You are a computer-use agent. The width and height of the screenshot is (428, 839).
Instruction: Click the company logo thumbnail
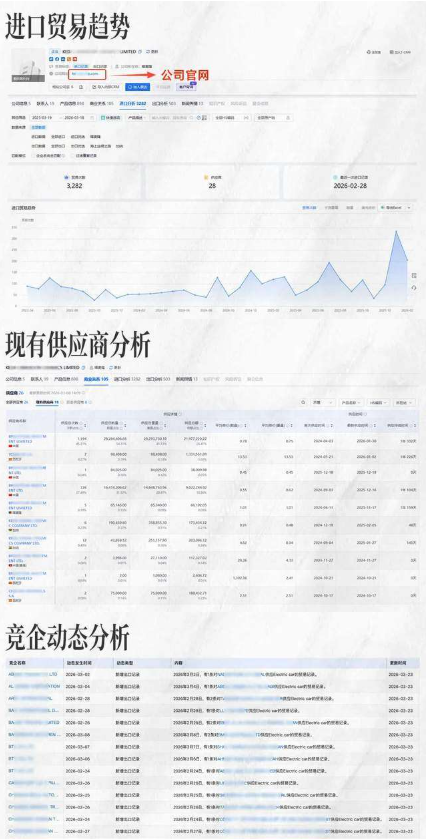[x=28, y=65]
